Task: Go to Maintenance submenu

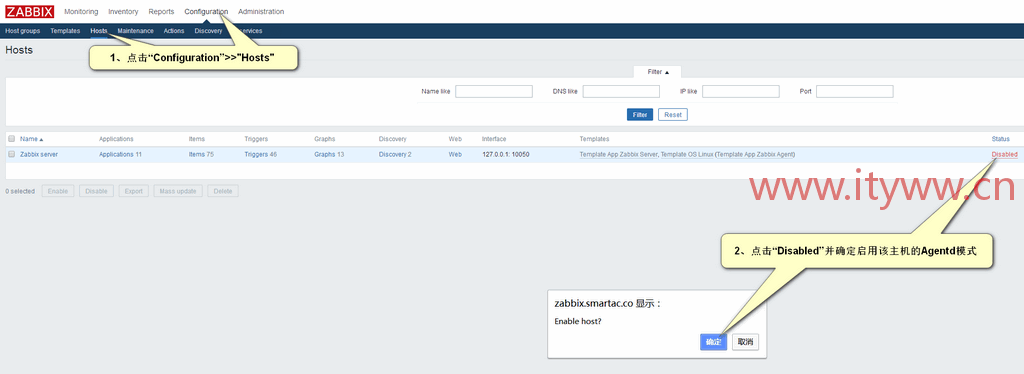Action: (135, 31)
